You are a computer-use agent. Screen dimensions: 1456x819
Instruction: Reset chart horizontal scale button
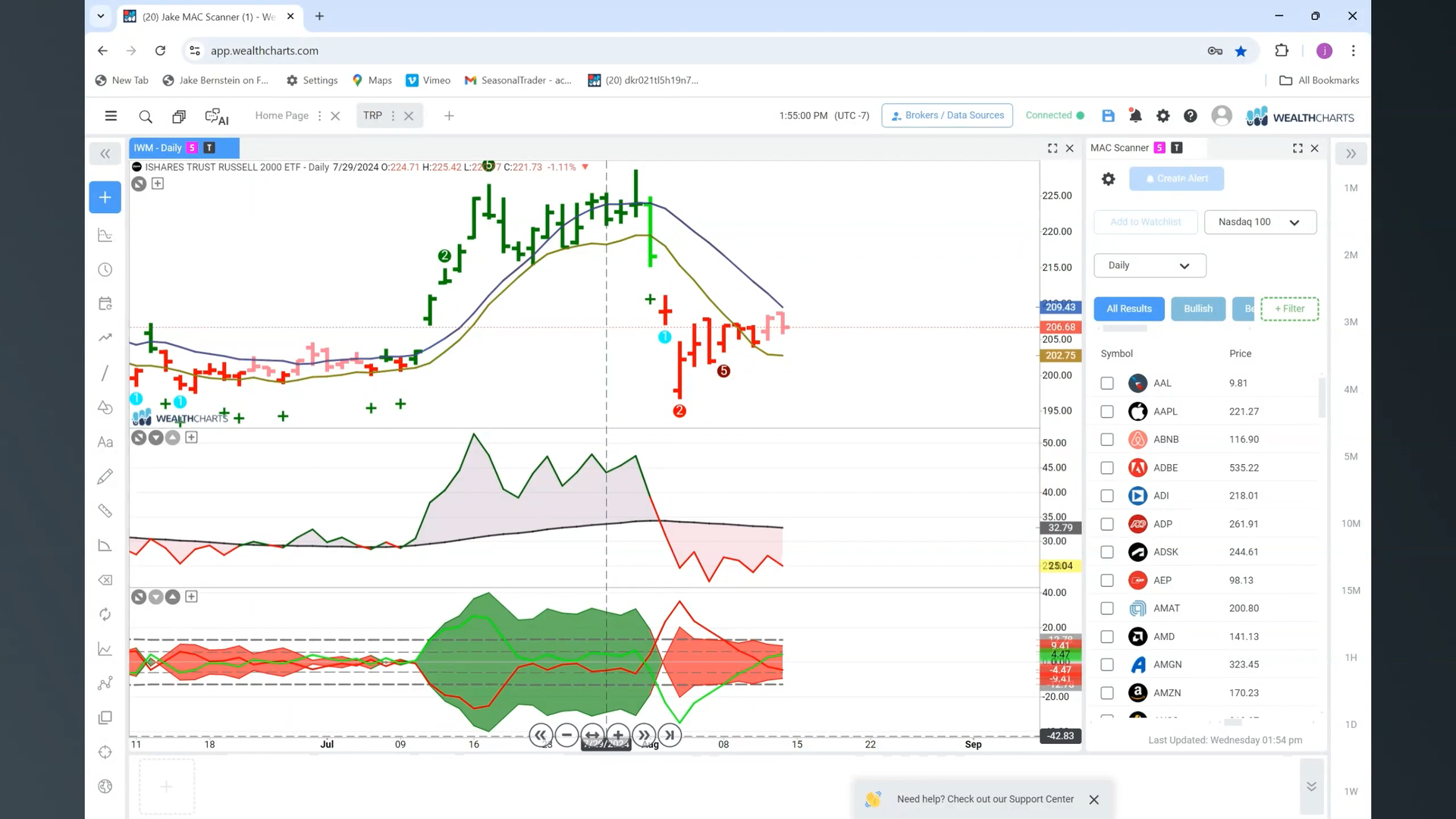[592, 735]
